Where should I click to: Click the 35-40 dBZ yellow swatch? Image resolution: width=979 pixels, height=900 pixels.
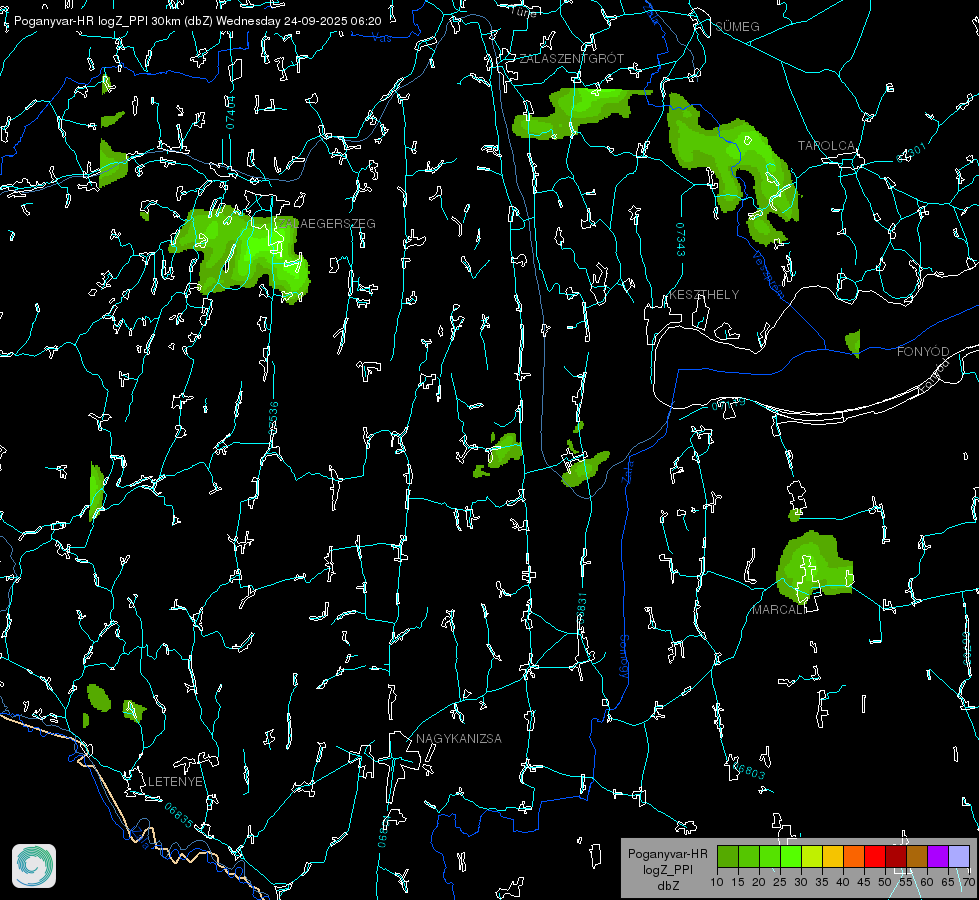click(x=833, y=856)
